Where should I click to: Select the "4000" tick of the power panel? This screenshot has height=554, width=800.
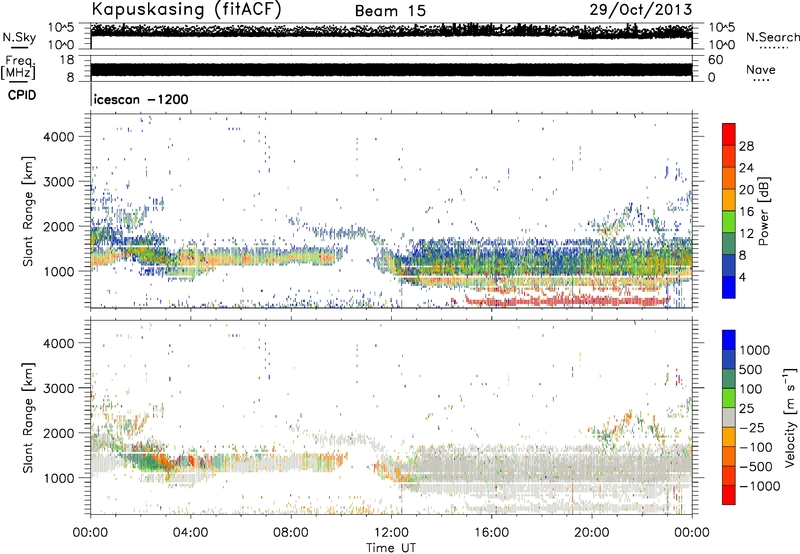(59, 137)
